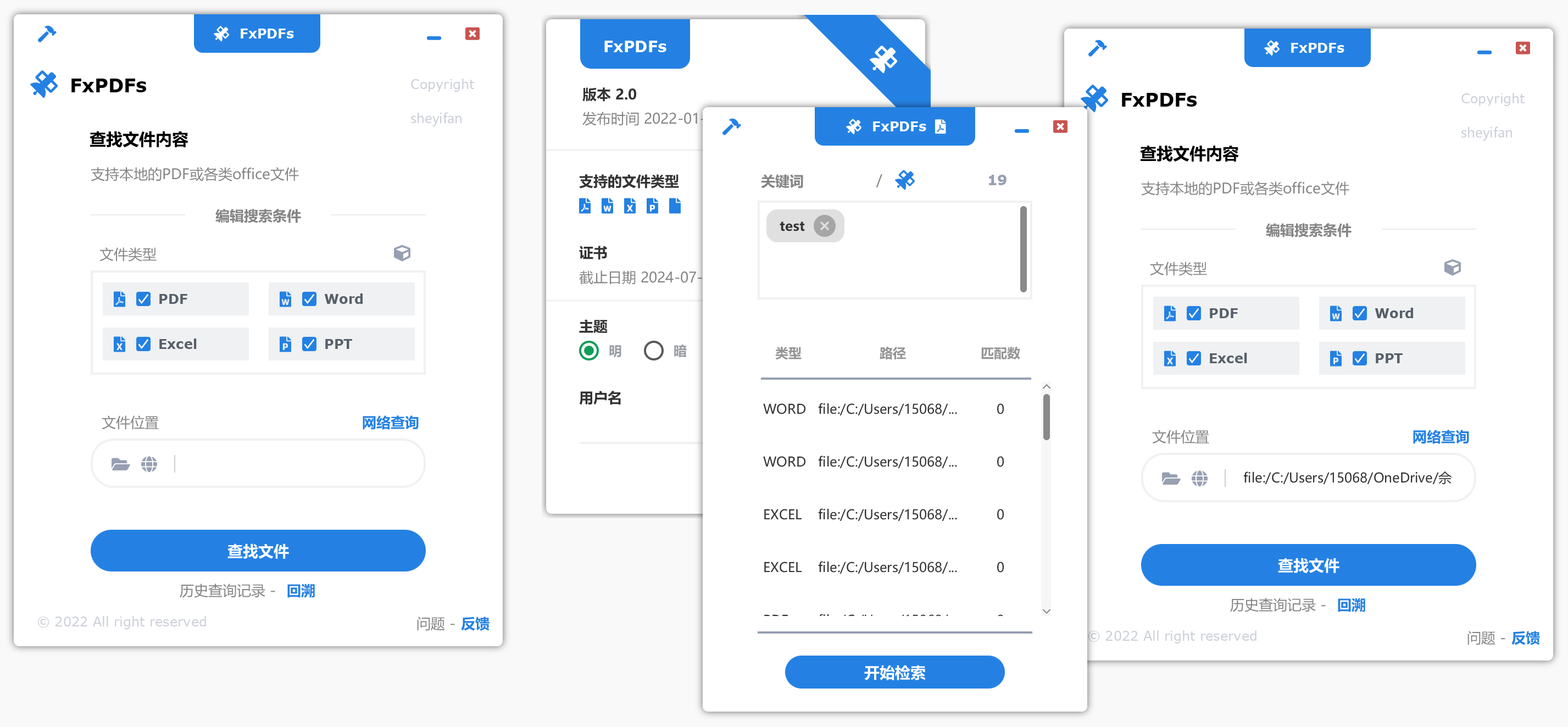Screen dimensions: 1568x727
Task: Click the satellite logo beside FxPDFs in left window
Action: [x=45, y=85]
